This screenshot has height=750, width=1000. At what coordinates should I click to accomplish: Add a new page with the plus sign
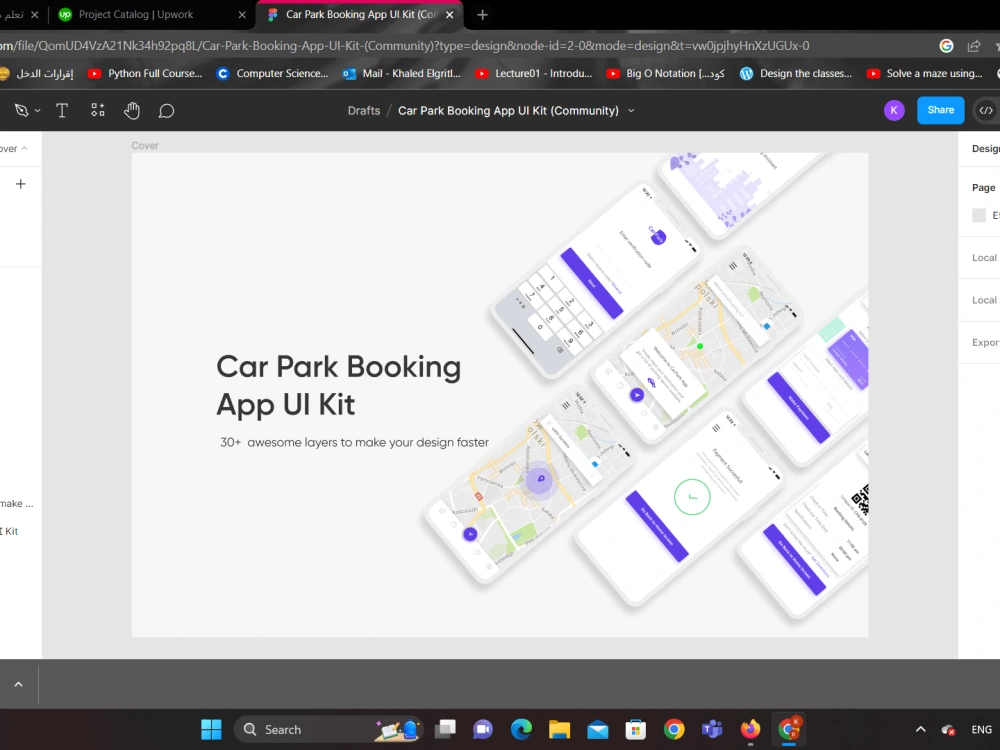click(21, 183)
